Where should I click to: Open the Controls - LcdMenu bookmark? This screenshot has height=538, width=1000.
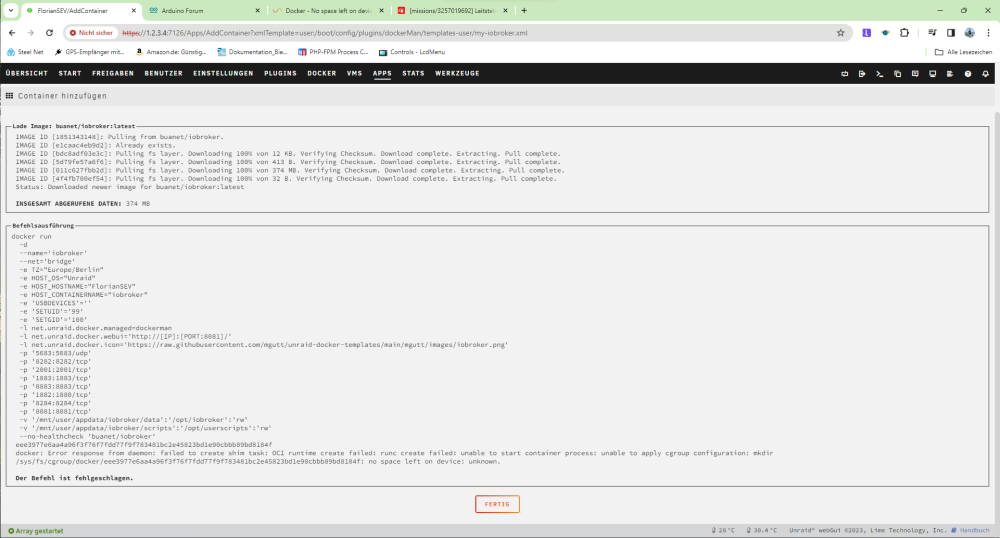pyautogui.click(x=412, y=52)
